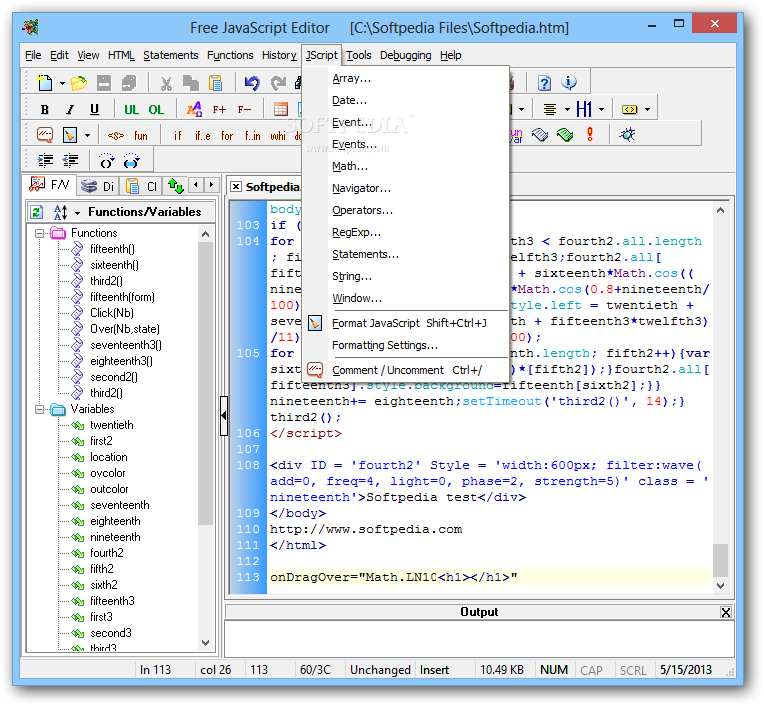This screenshot has width=764, height=706.
Task: Click the text alignment icon
Action: pyautogui.click(x=550, y=110)
